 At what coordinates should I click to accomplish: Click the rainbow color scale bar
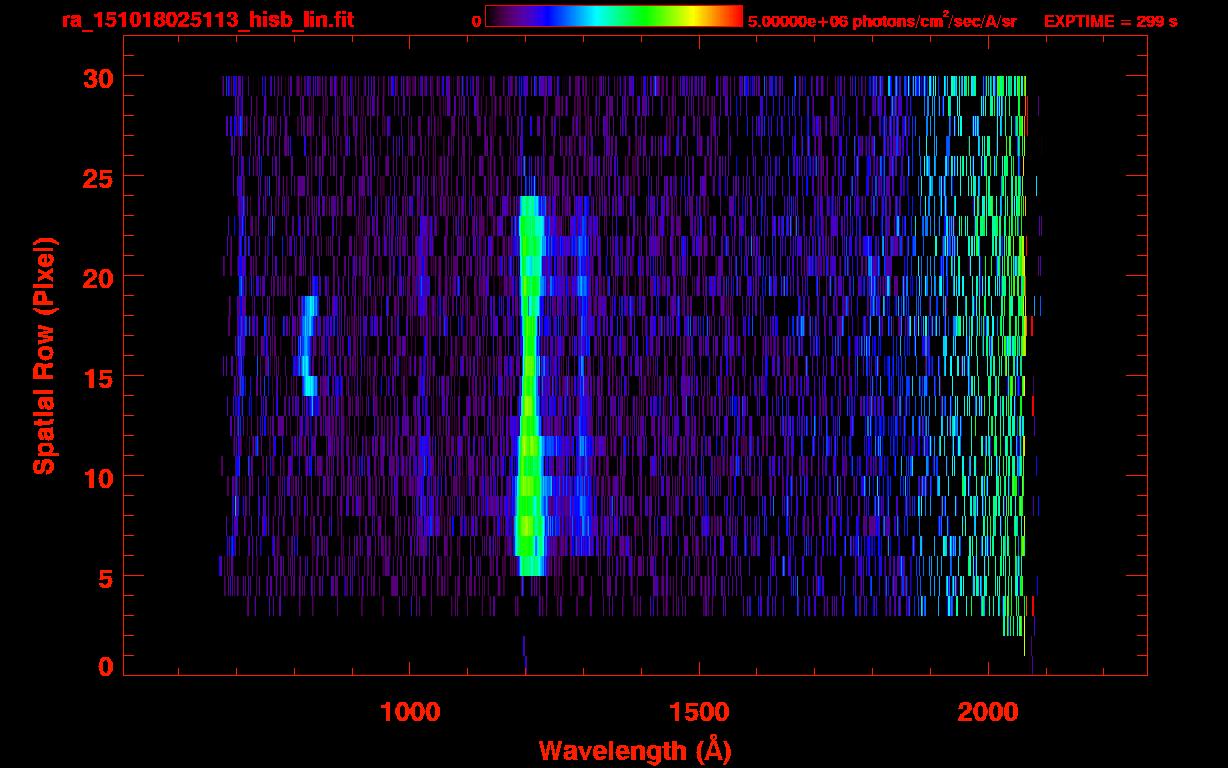(x=613, y=16)
